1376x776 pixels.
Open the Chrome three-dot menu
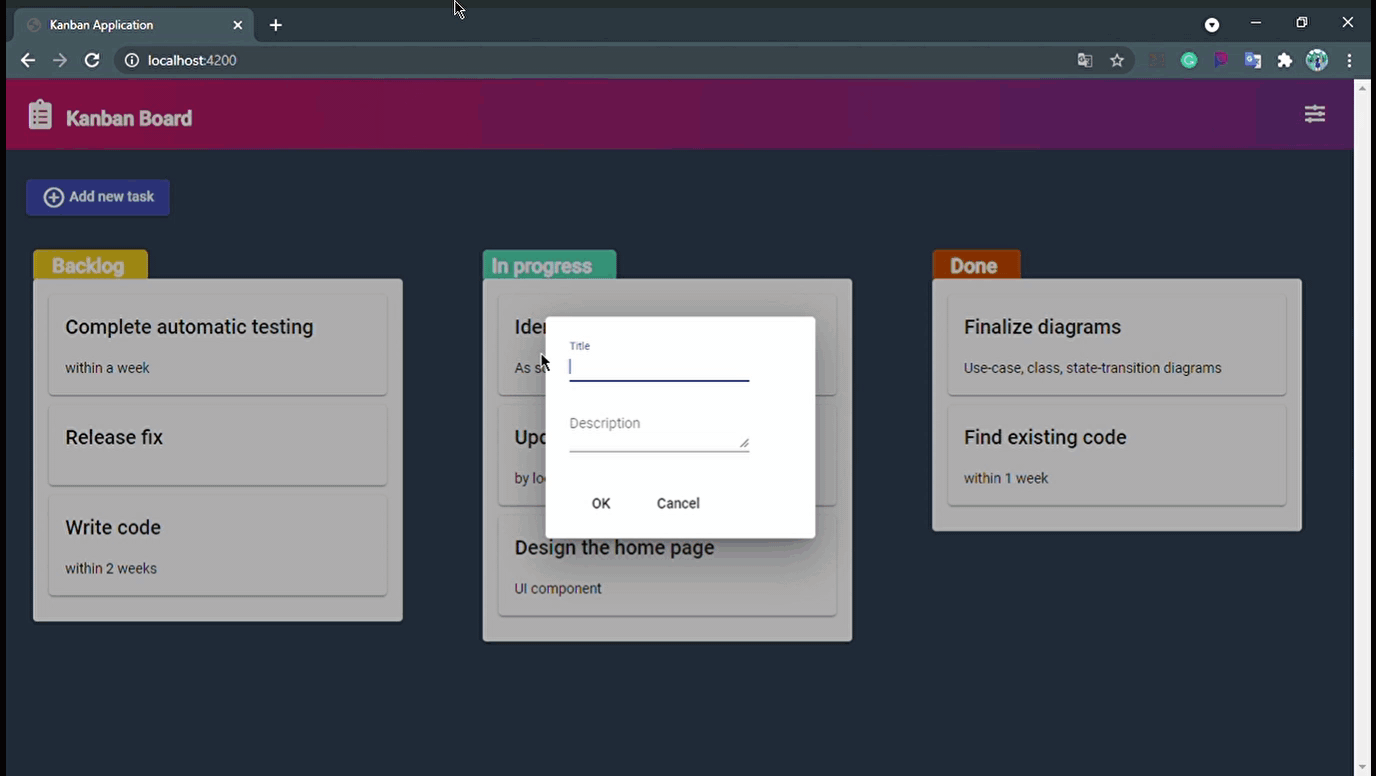pyautogui.click(x=1349, y=60)
